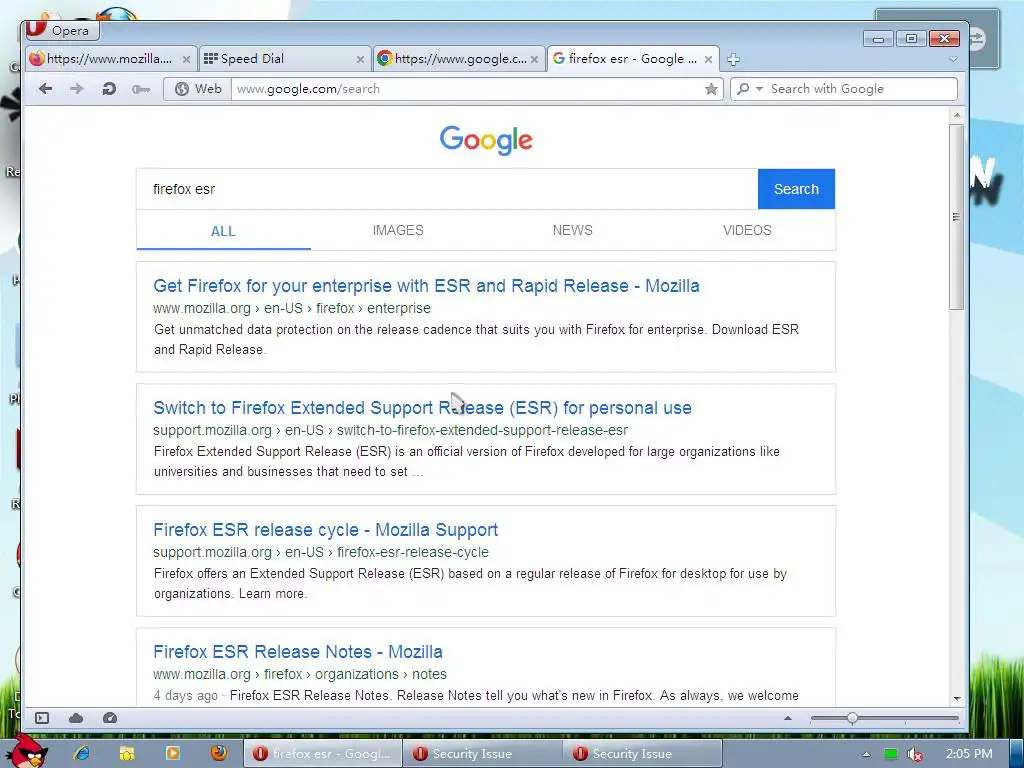The width and height of the screenshot is (1024, 768).
Task: Toggle Opera Turbo speedometer icon
Action: click(x=110, y=718)
